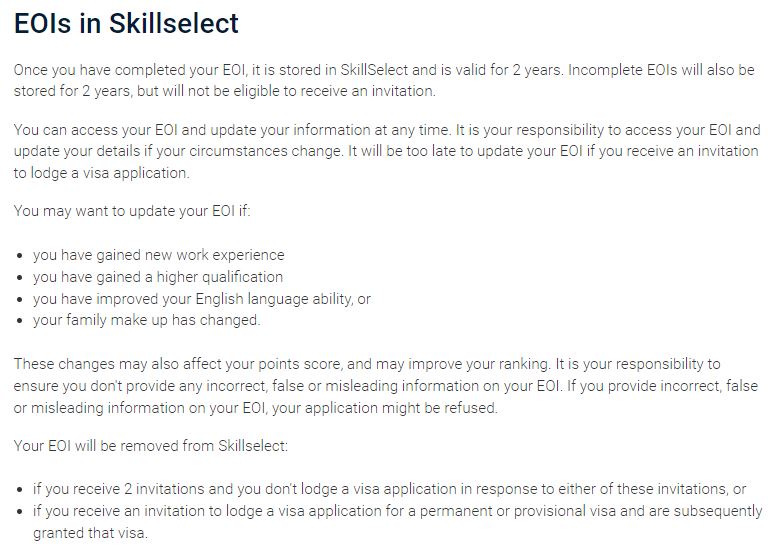Click the words "granted that visa." on the last line

[x=89, y=533]
